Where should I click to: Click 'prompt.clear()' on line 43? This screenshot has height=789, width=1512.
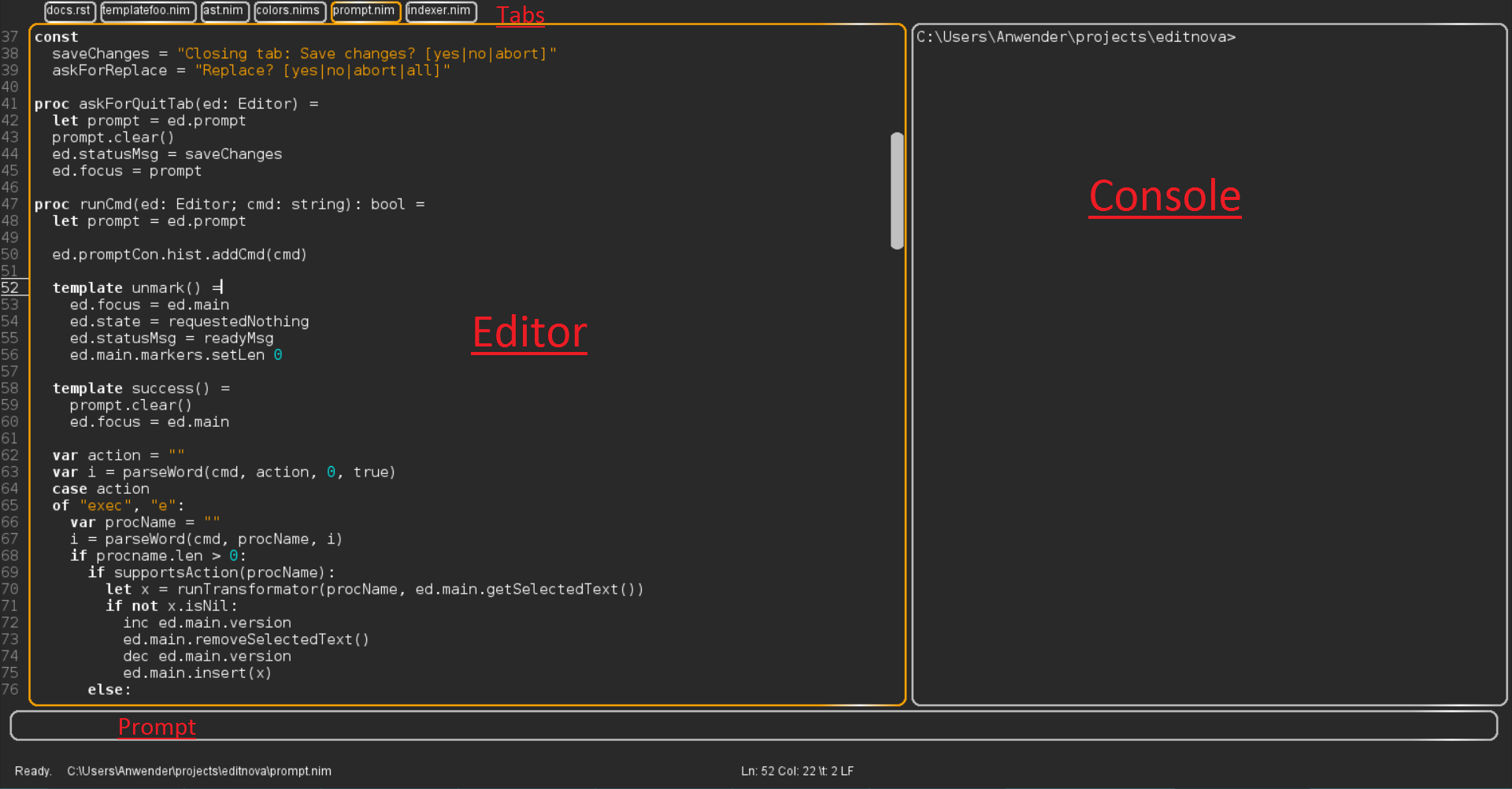click(113, 137)
